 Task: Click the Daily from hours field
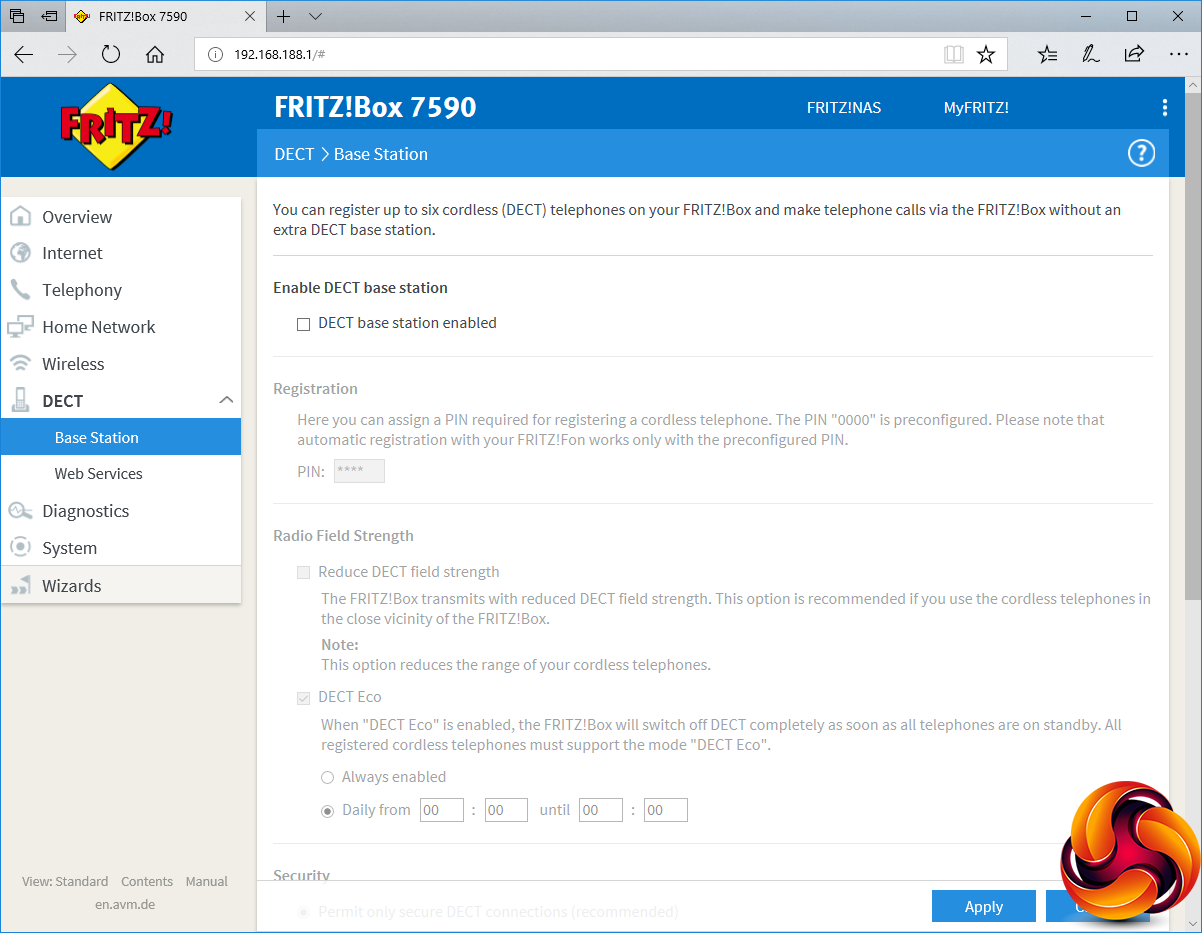tap(441, 810)
